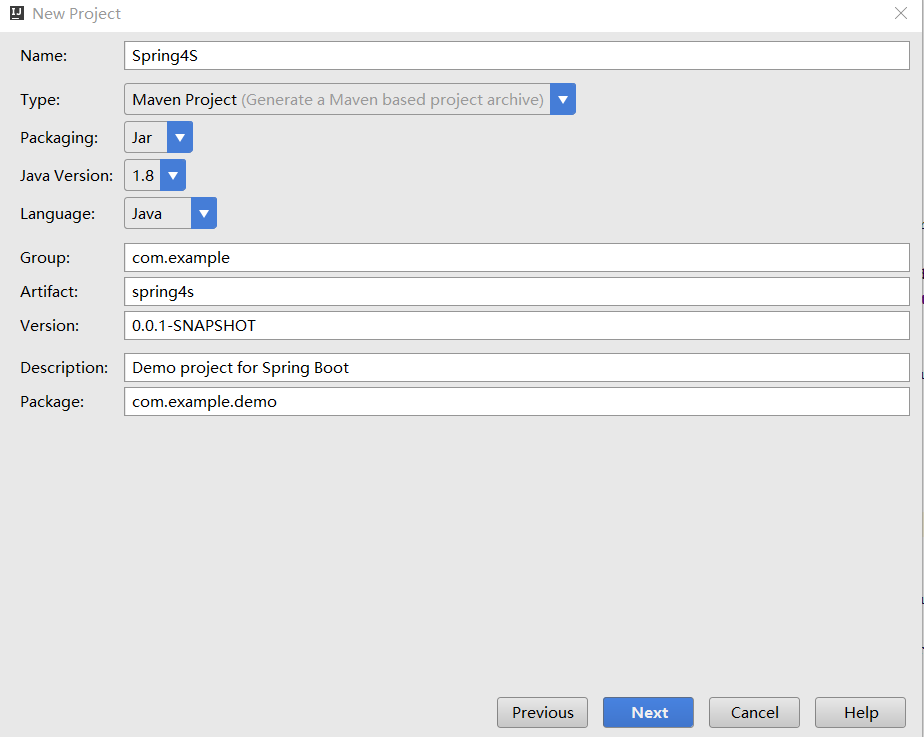Select the Maven Project type combo box

(x=349, y=100)
